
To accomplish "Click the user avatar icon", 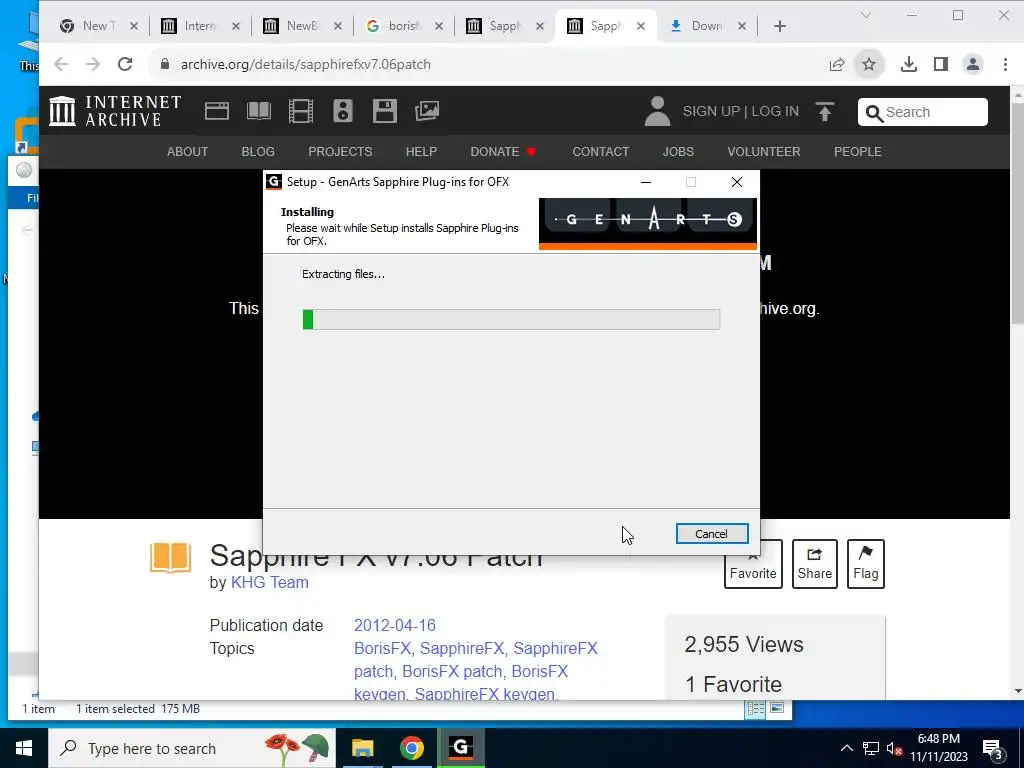I will click(657, 111).
